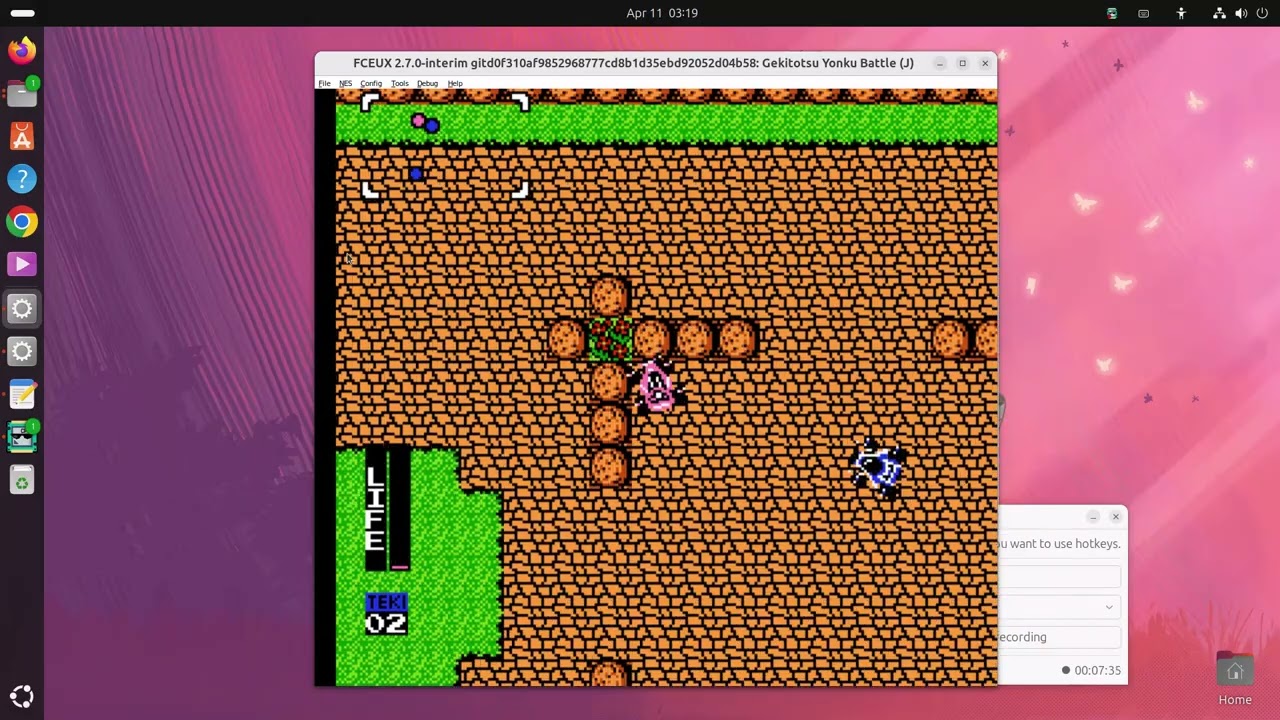
Task: Click the 00:07:35 recording timer
Action: click(x=1097, y=671)
